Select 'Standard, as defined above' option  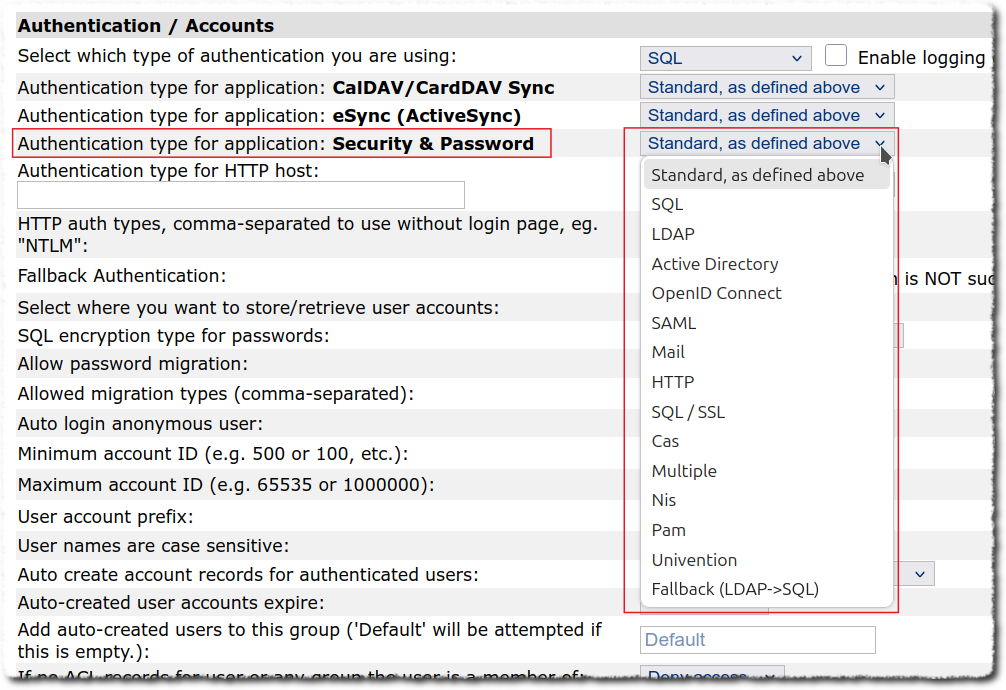757,175
